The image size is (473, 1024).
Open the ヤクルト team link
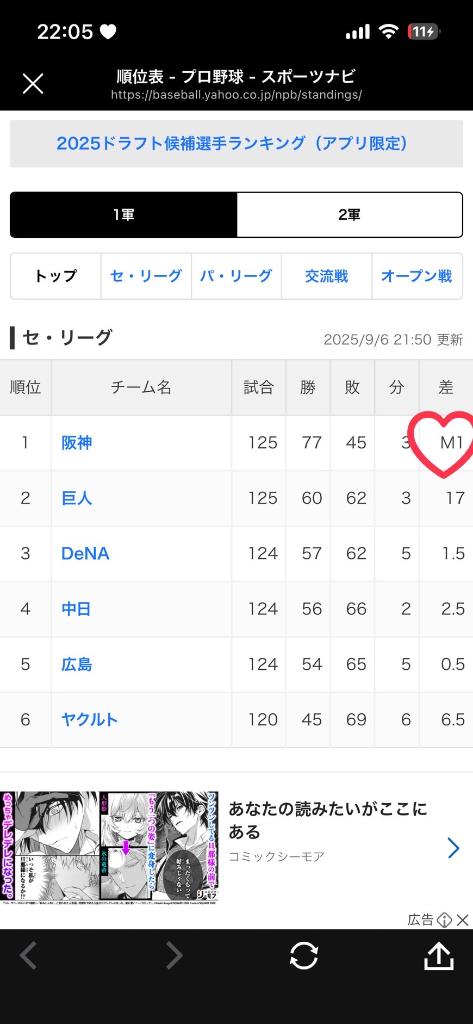click(x=90, y=720)
